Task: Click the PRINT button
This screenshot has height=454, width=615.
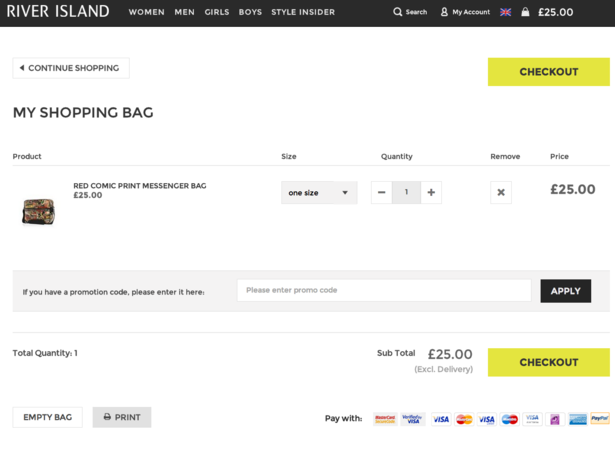Action: click(x=122, y=417)
